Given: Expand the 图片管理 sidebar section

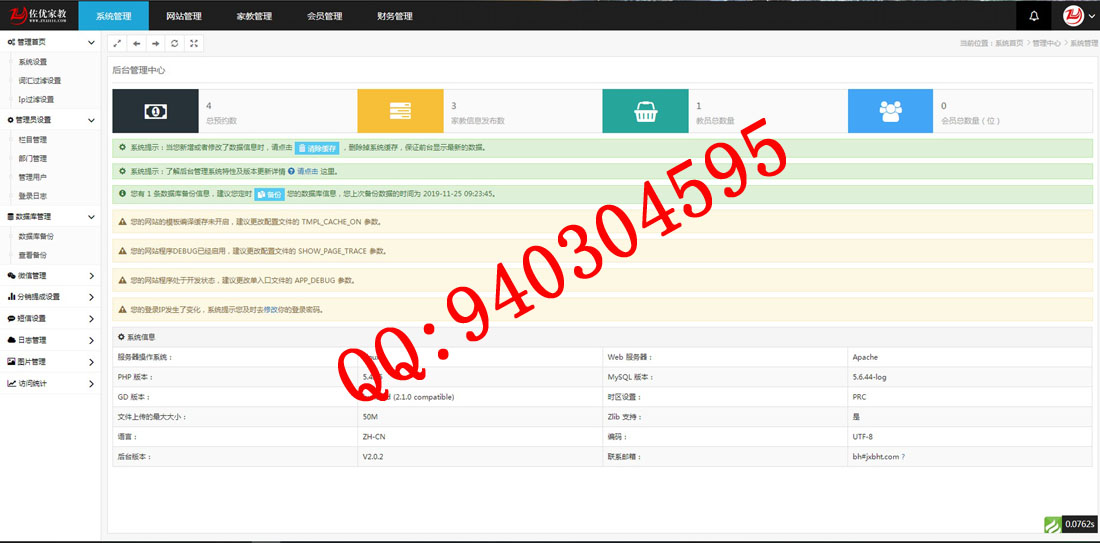Looking at the screenshot, I should 50,361.
